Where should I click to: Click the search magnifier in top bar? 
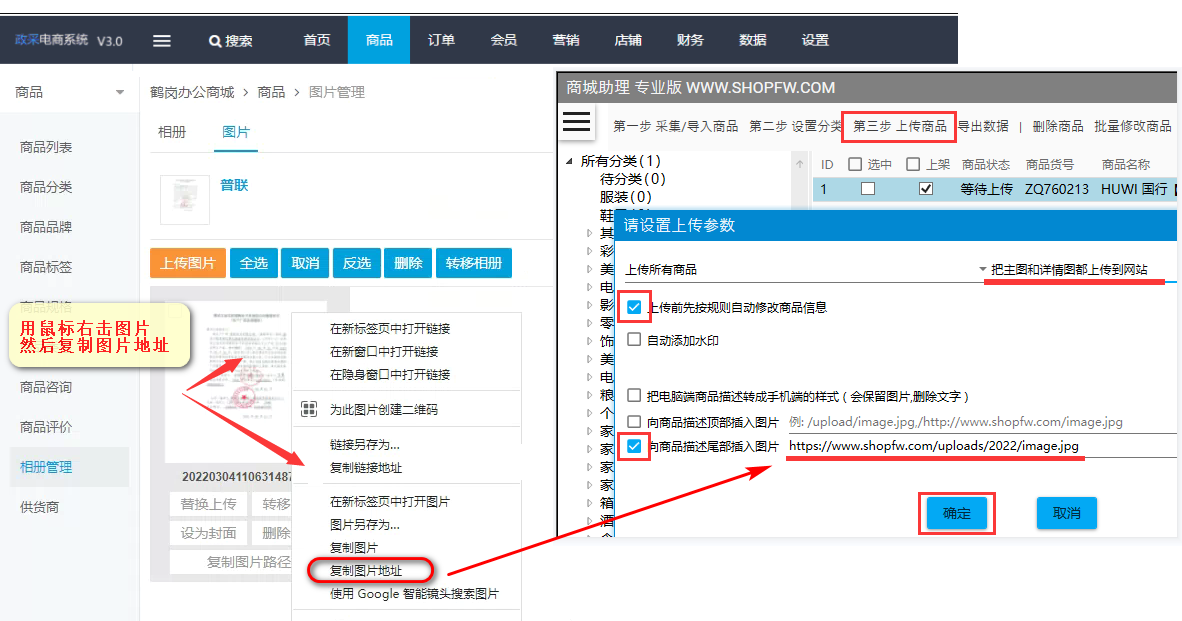click(x=215, y=41)
